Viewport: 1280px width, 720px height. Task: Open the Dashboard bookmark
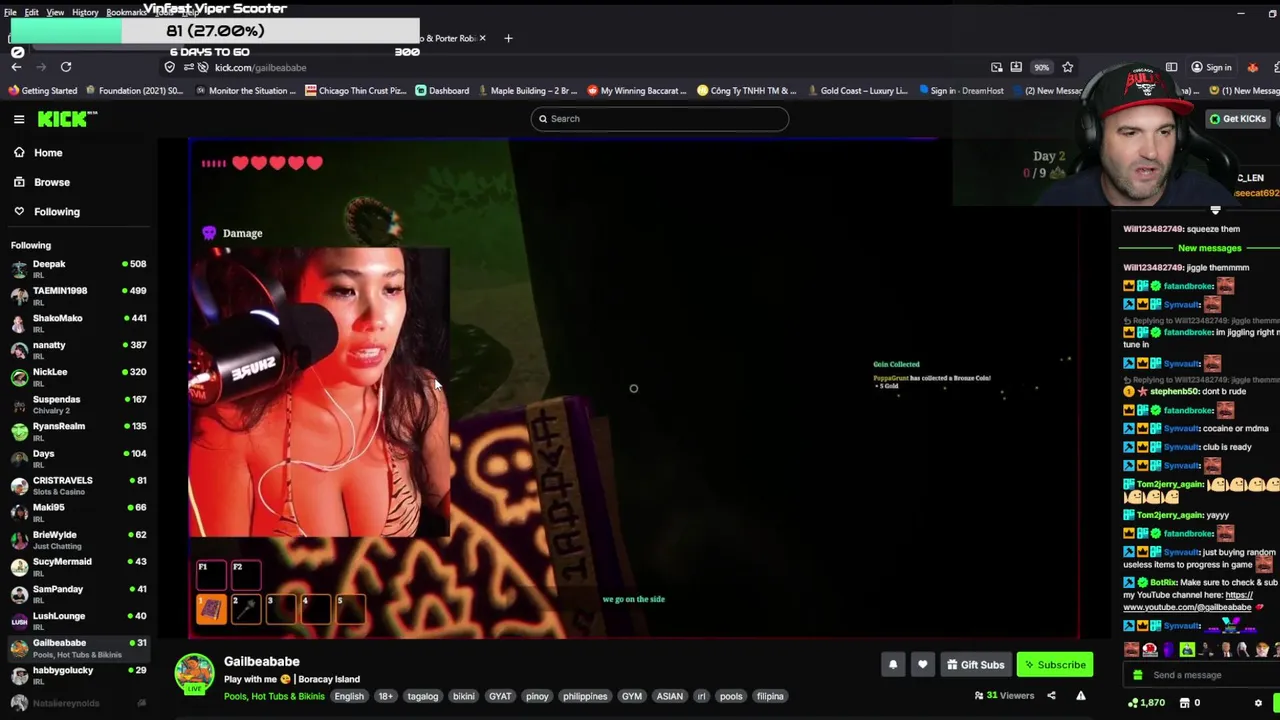pyautogui.click(x=441, y=90)
